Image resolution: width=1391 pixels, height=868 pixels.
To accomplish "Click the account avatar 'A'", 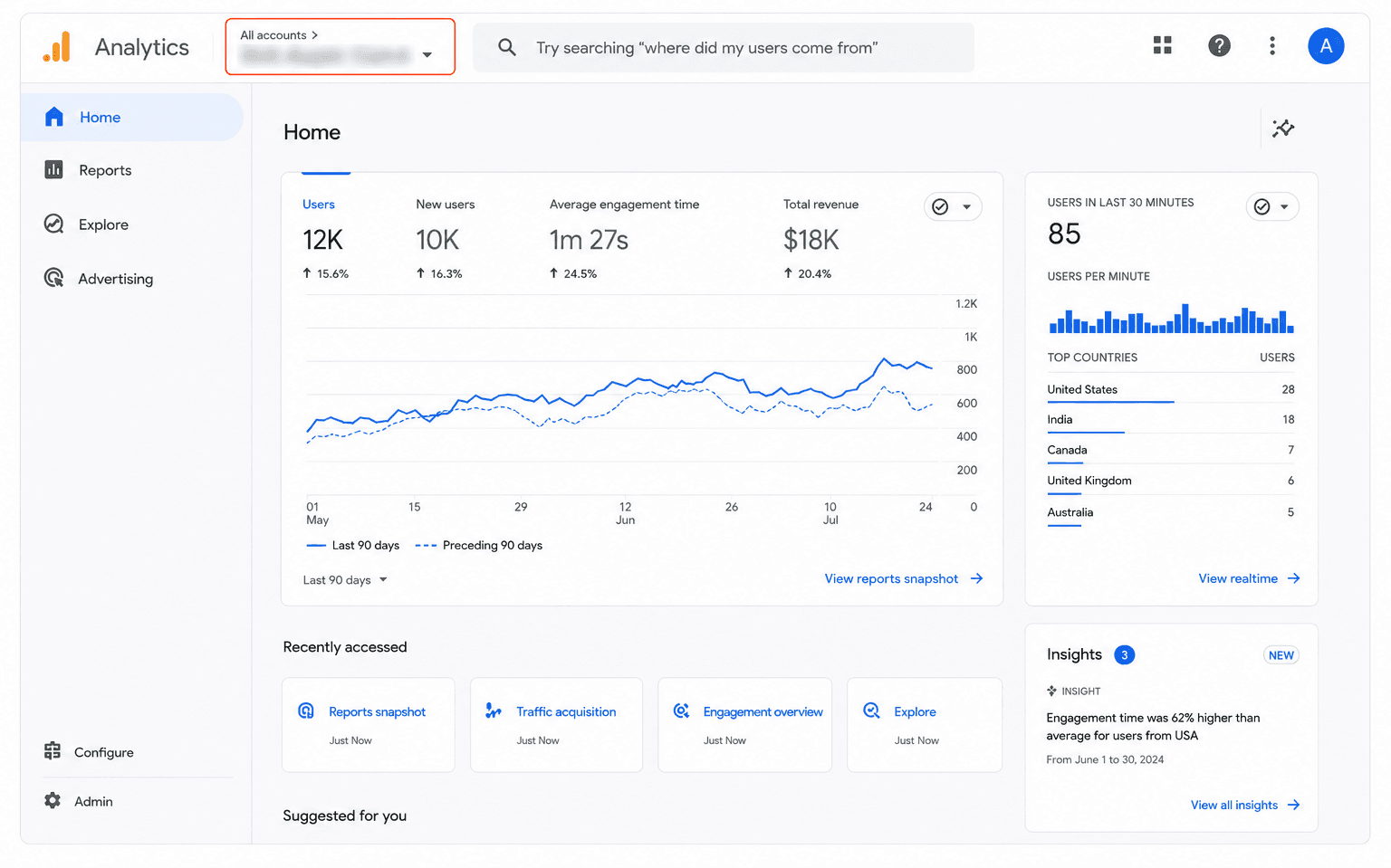I will [1326, 45].
